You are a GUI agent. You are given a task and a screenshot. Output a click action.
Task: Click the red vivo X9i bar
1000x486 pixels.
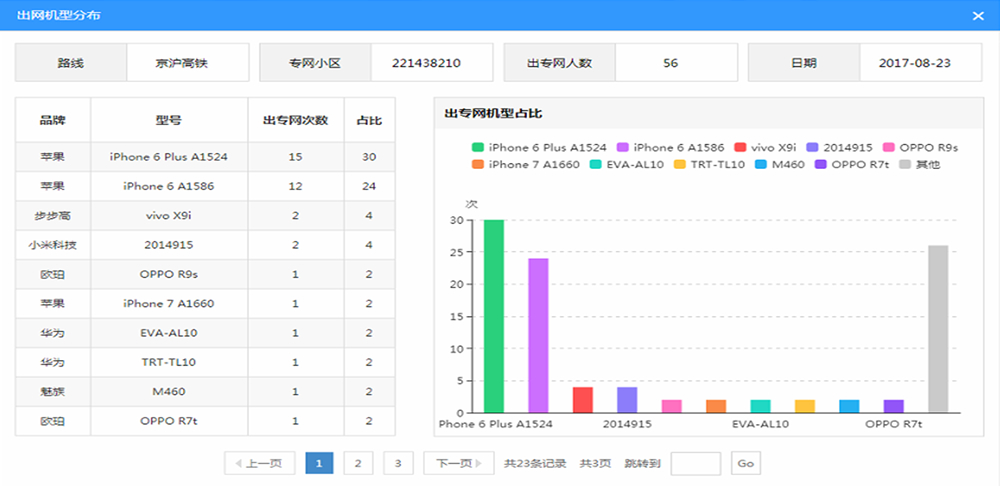click(583, 400)
